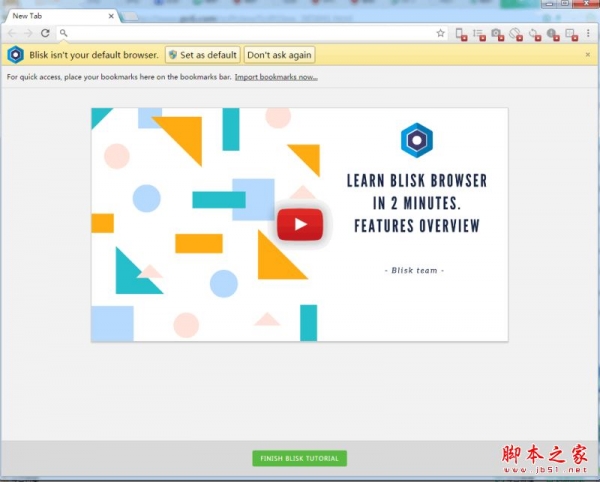Bookmark this page using the star icon
This screenshot has height=482, width=600.
tap(440, 33)
